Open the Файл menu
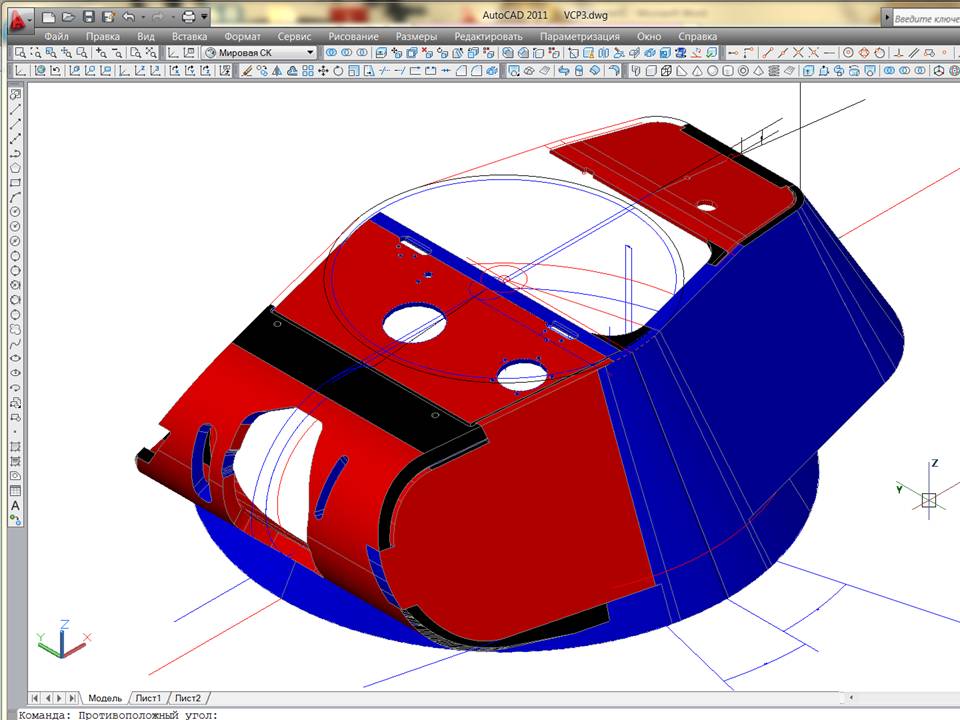Image resolution: width=960 pixels, height=720 pixels. (x=56, y=37)
